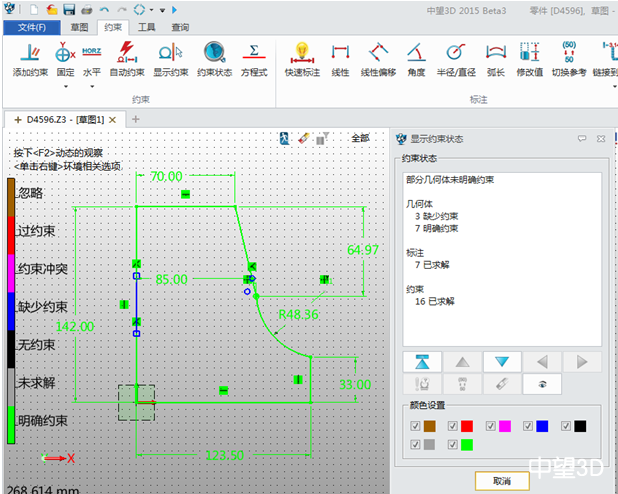Click the blue down-triangle navigation button
Viewport: 618px width, 494px height.
click(x=502, y=361)
